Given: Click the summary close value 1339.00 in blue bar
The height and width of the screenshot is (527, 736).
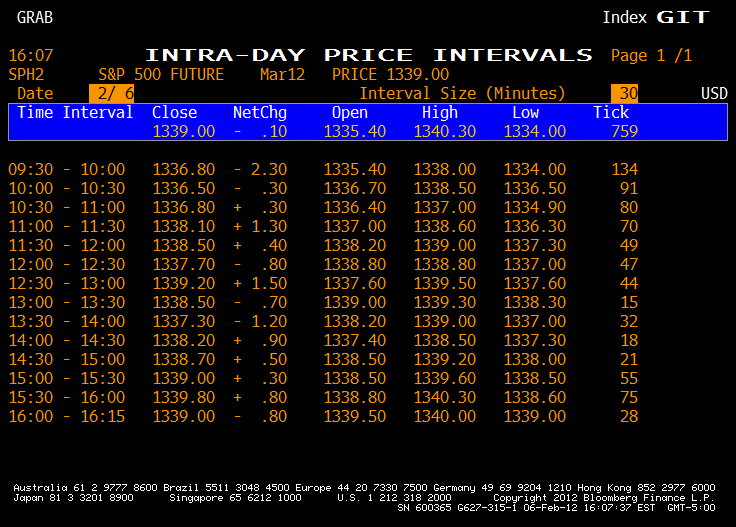Looking at the screenshot, I should click(183, 131).
